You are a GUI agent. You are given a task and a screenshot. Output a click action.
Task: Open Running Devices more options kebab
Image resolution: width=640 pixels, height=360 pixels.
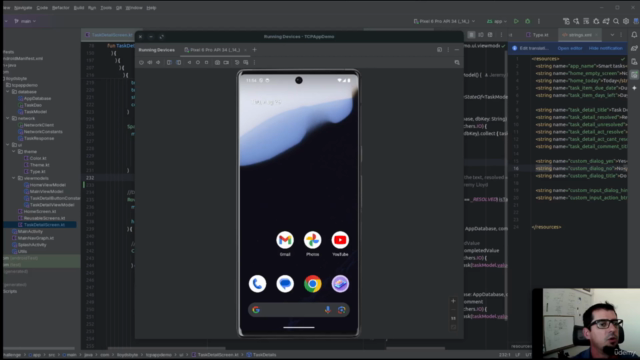(448, 50)
